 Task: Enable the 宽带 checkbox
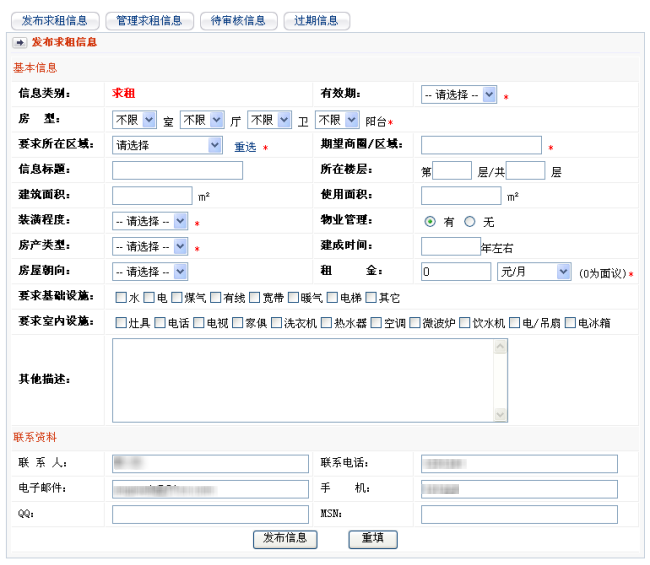click(255, 297)
